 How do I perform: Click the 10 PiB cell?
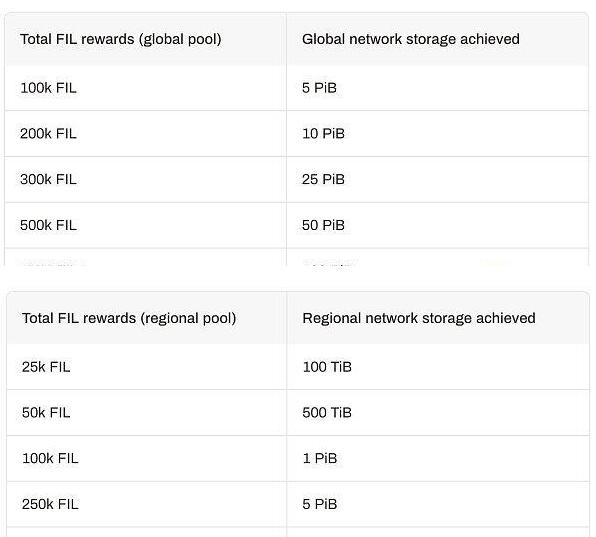437,134
